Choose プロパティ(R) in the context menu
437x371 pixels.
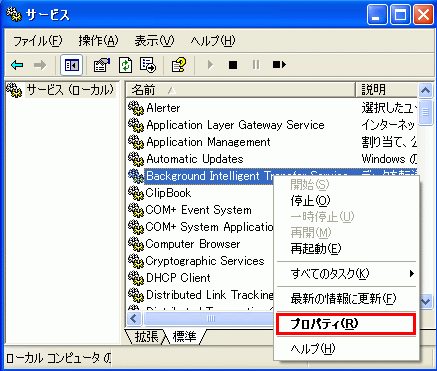(346, 324)
